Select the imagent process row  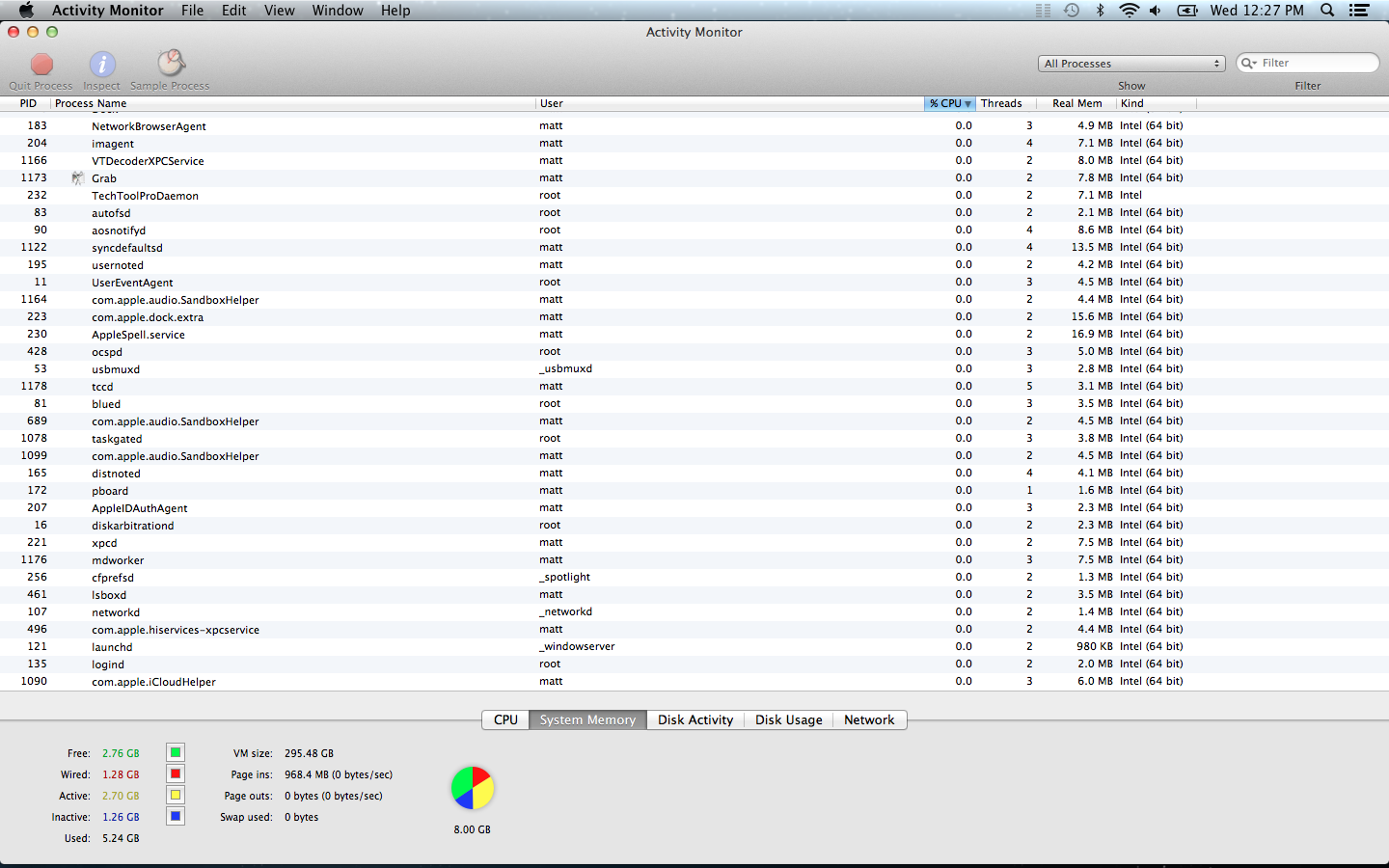pyautogui.click(x=694, y=144)
